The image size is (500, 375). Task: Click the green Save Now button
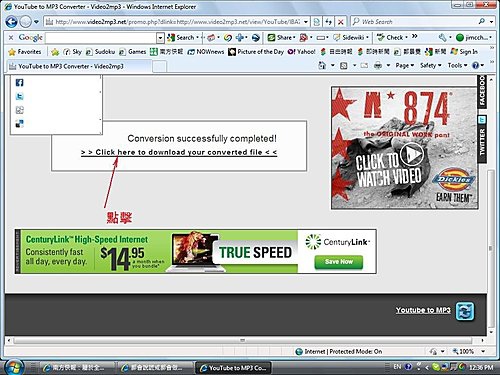(x=339, y=262)
